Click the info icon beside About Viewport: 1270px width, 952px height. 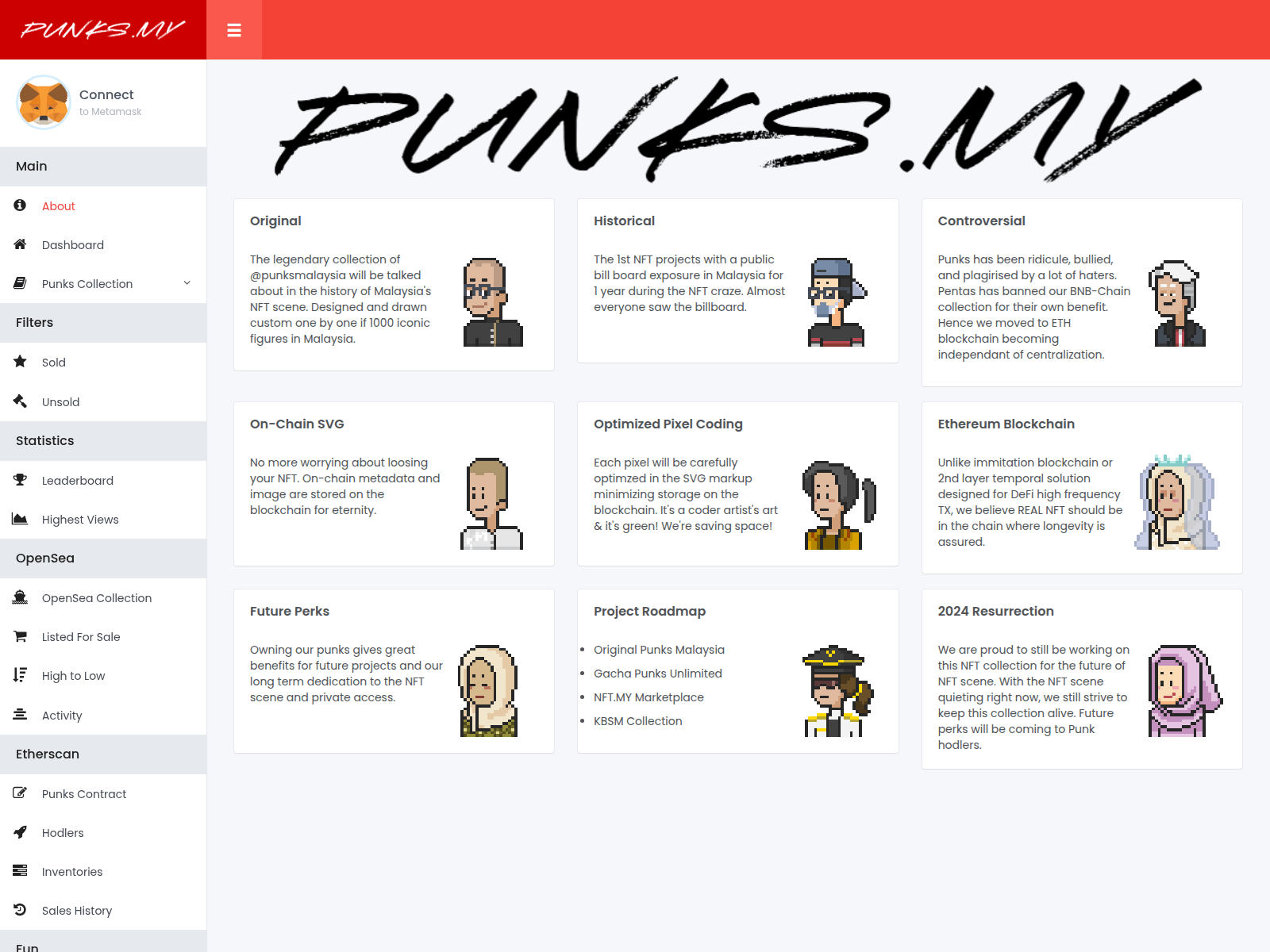(20, 205)
